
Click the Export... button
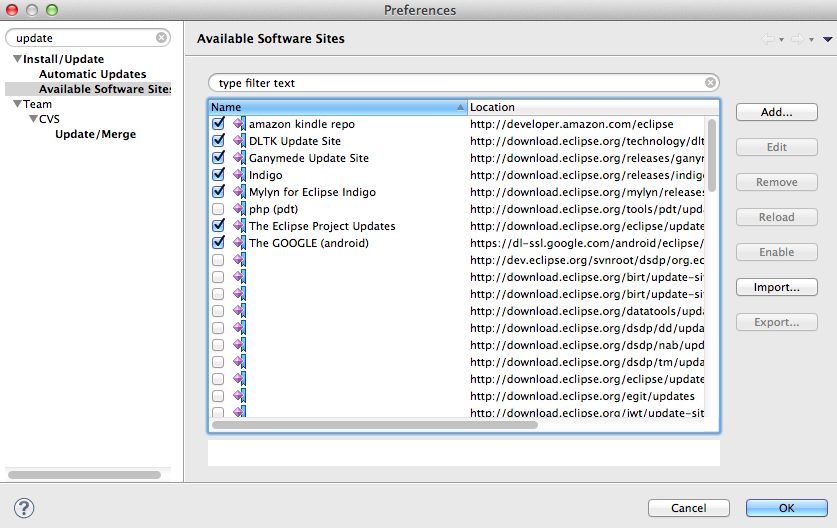[x=777, y=322]
